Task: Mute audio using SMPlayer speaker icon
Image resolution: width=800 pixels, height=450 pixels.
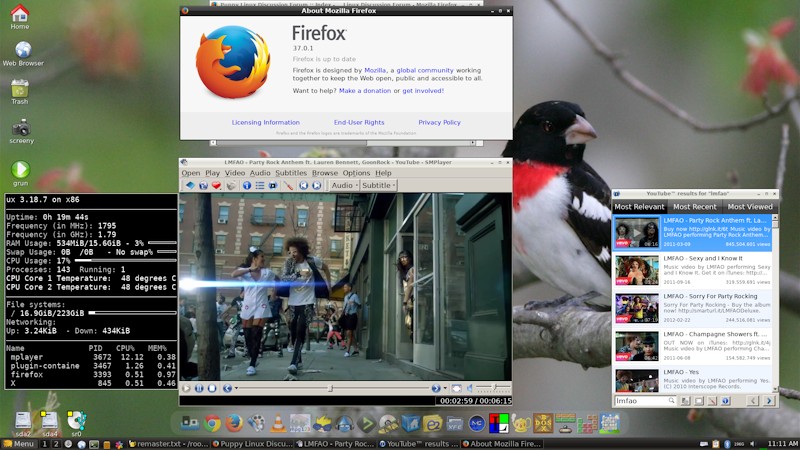Action: click(469, 388)
